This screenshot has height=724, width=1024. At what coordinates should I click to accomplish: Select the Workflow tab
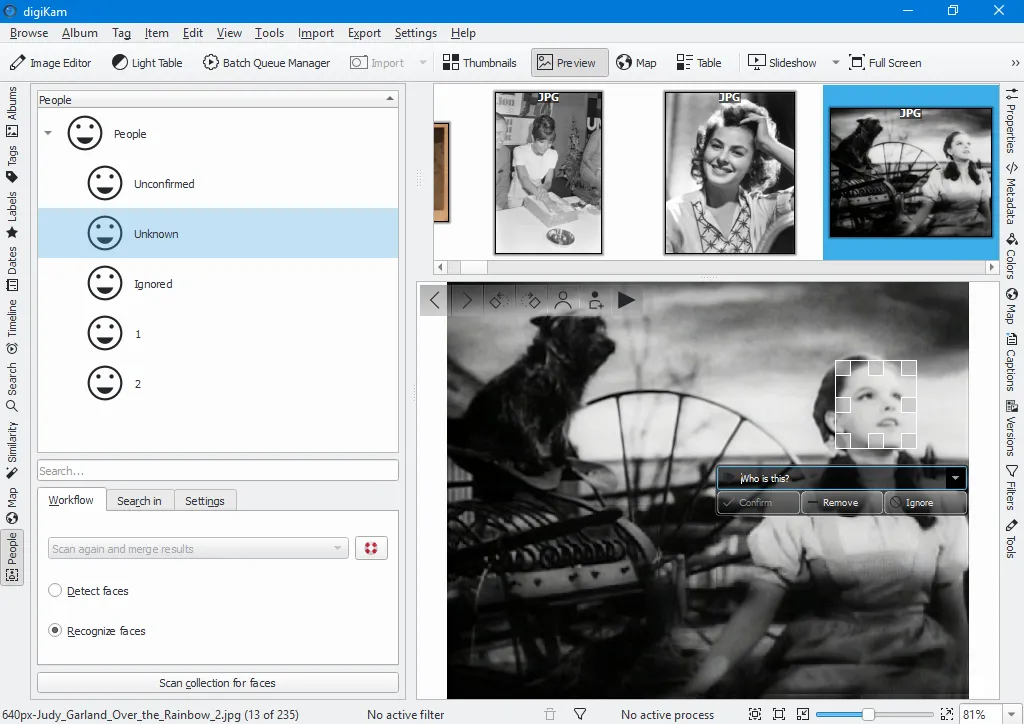71,500
